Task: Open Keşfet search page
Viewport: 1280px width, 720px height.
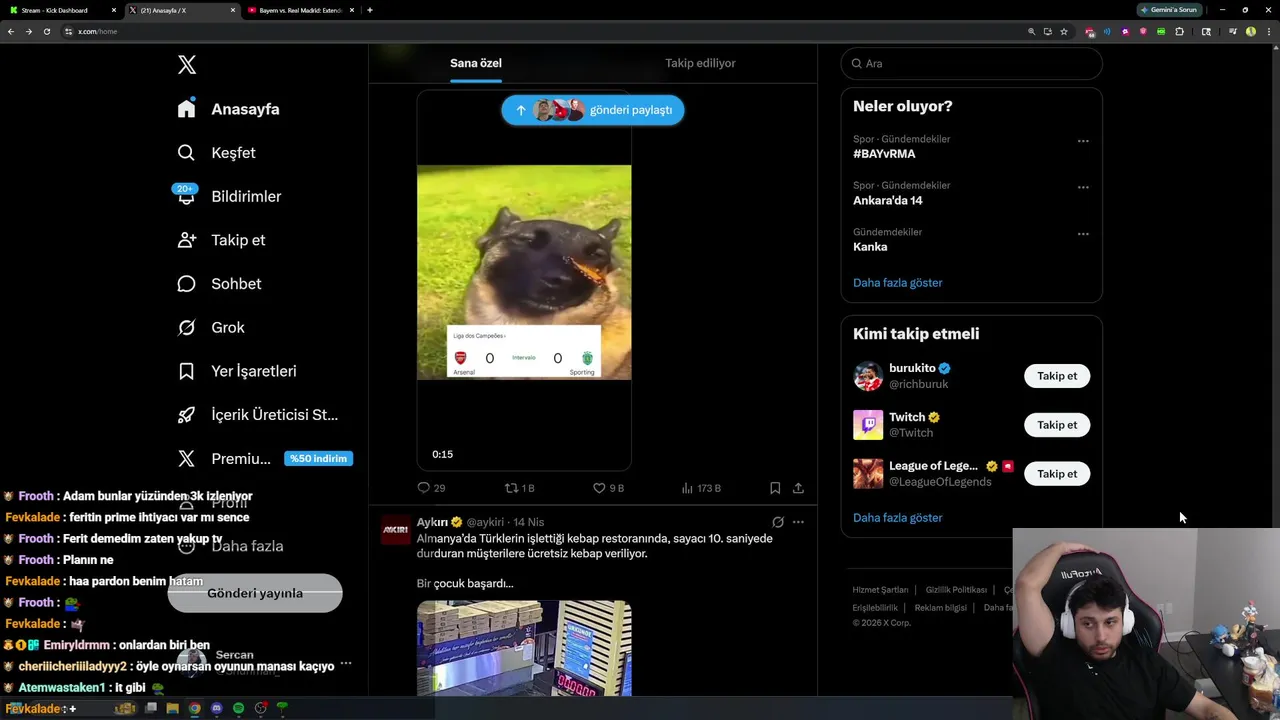Action: tap(217, 153)
